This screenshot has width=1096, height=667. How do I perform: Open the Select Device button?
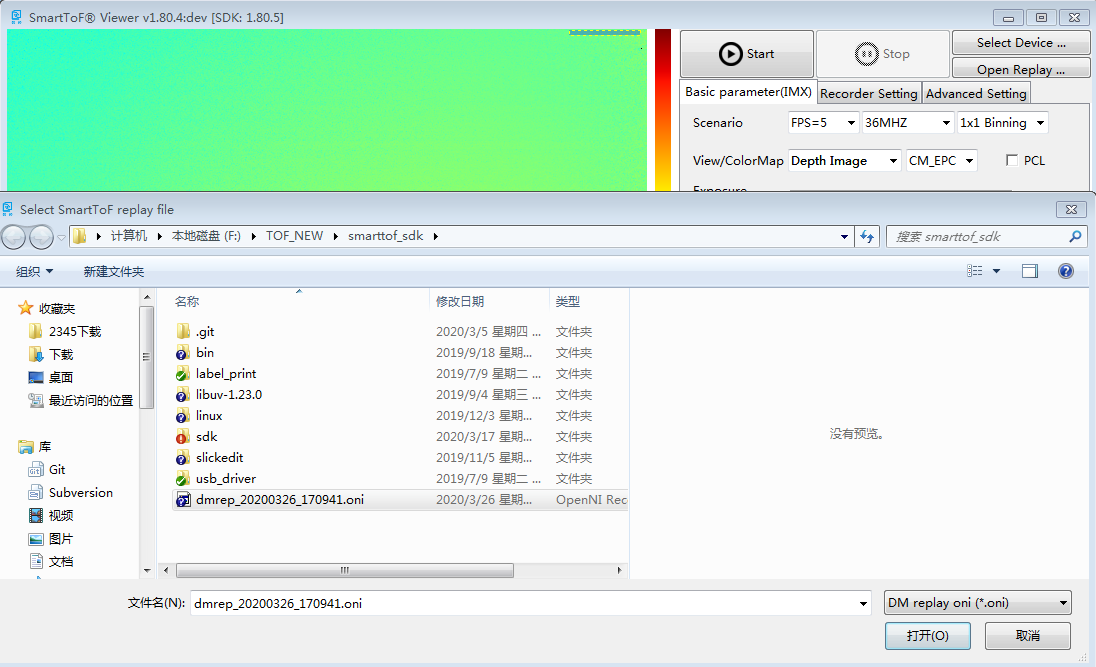point(1021,43)
